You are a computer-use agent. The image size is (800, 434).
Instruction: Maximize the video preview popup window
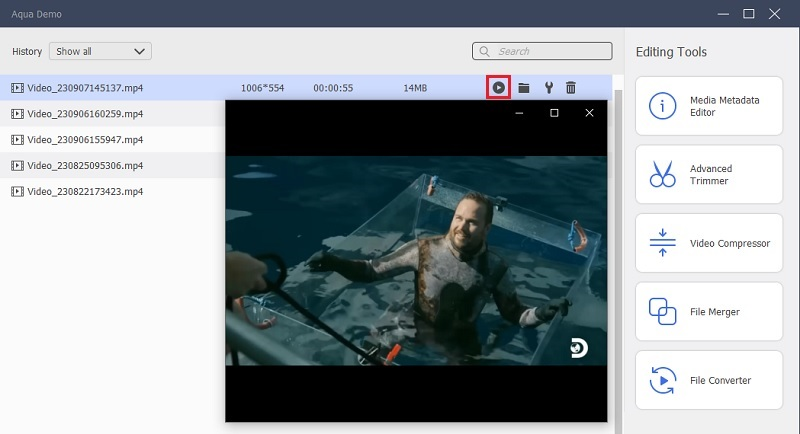(554, 113)
